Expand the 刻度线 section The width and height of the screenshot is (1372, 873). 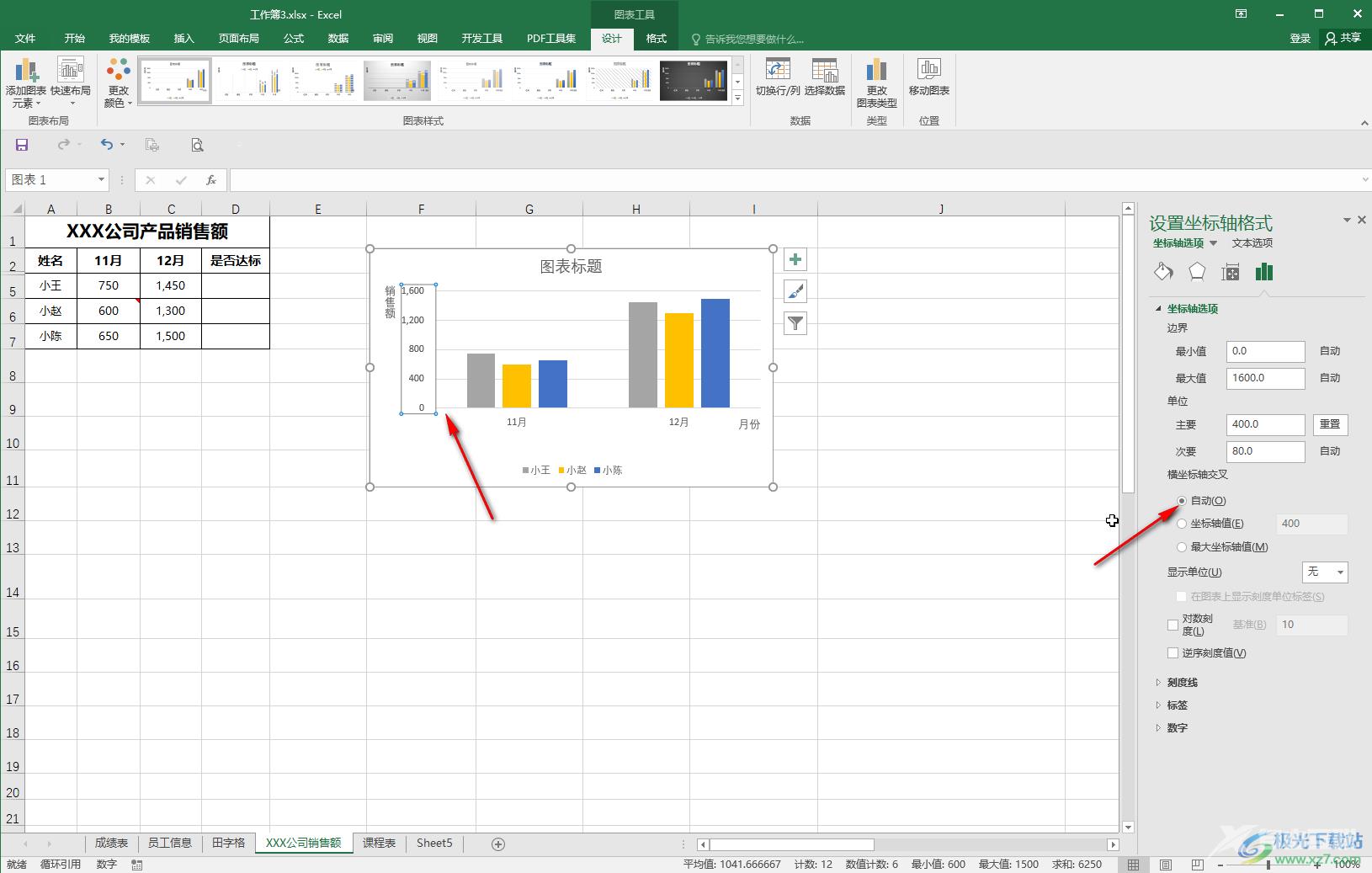coord(1158,683)
